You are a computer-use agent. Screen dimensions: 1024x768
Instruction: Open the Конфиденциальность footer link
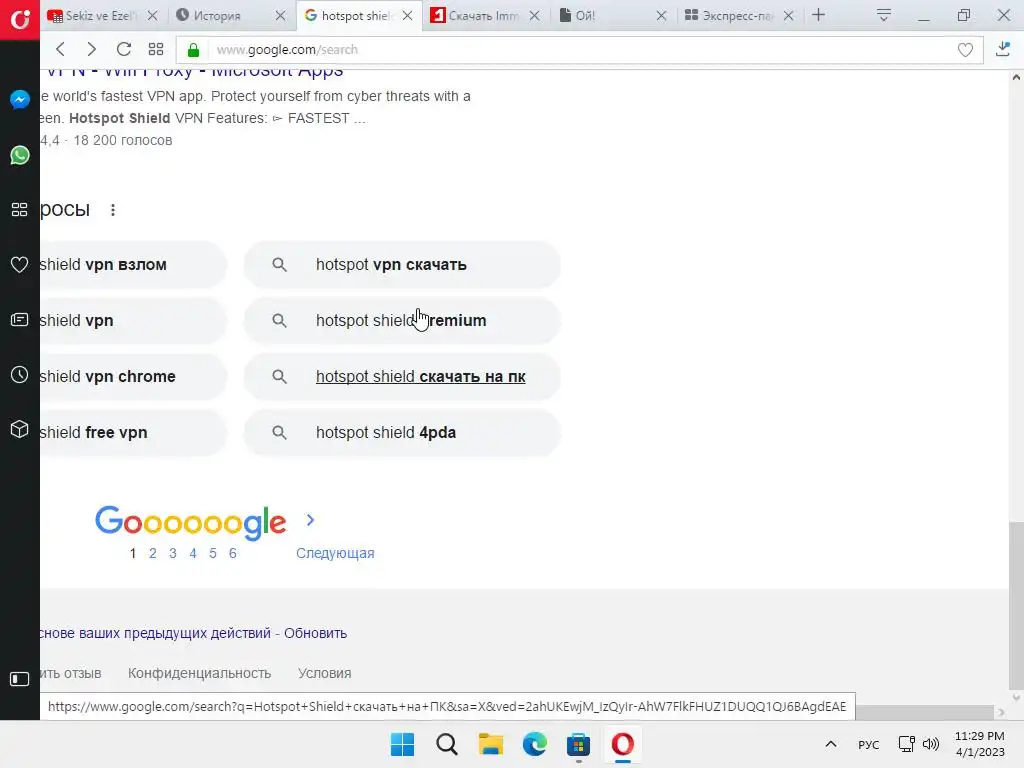click(199, 673)
